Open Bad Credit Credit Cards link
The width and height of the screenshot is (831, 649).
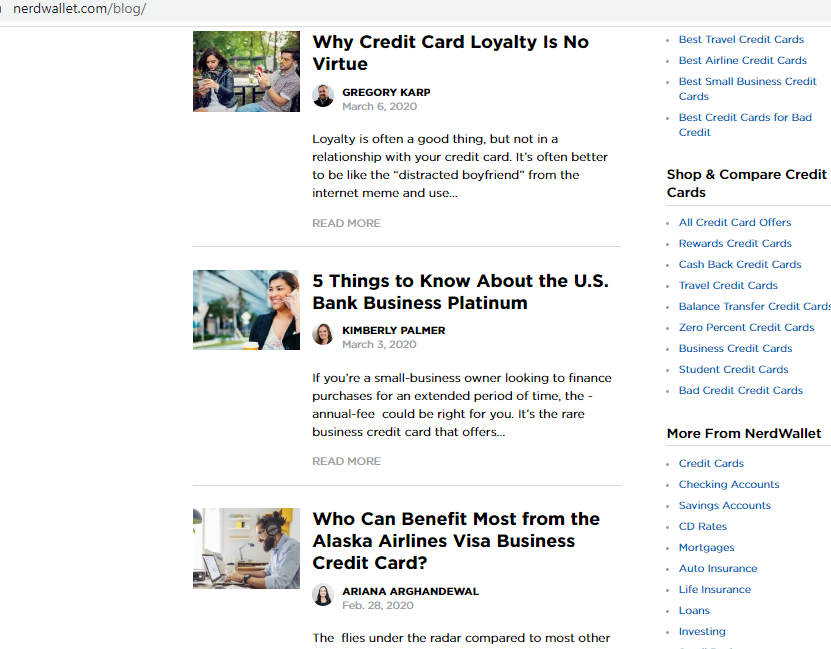[741, 390]
